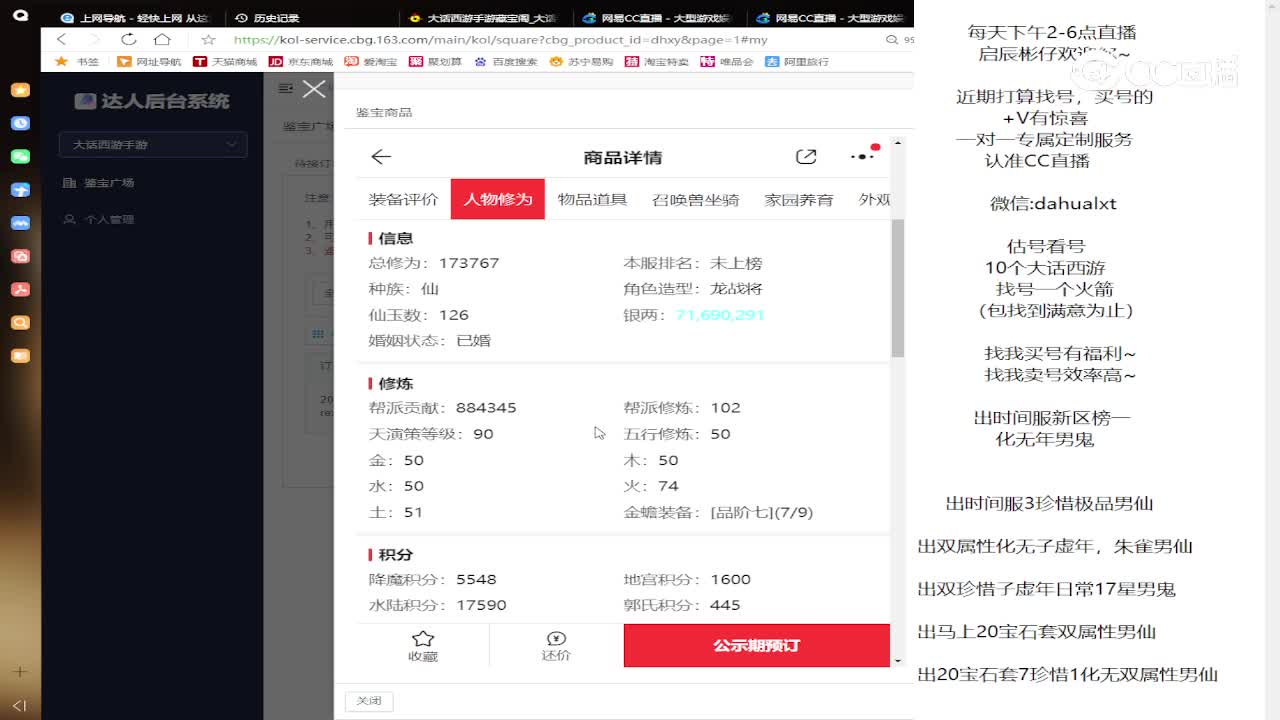The image size is (1280, 720).
Task: Open the 天猫商城 bookmark
Action: (226, 62)
